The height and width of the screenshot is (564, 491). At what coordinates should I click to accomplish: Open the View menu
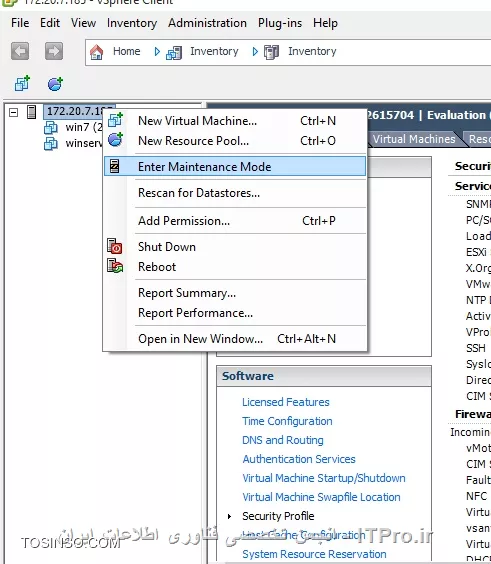point(83,23)
